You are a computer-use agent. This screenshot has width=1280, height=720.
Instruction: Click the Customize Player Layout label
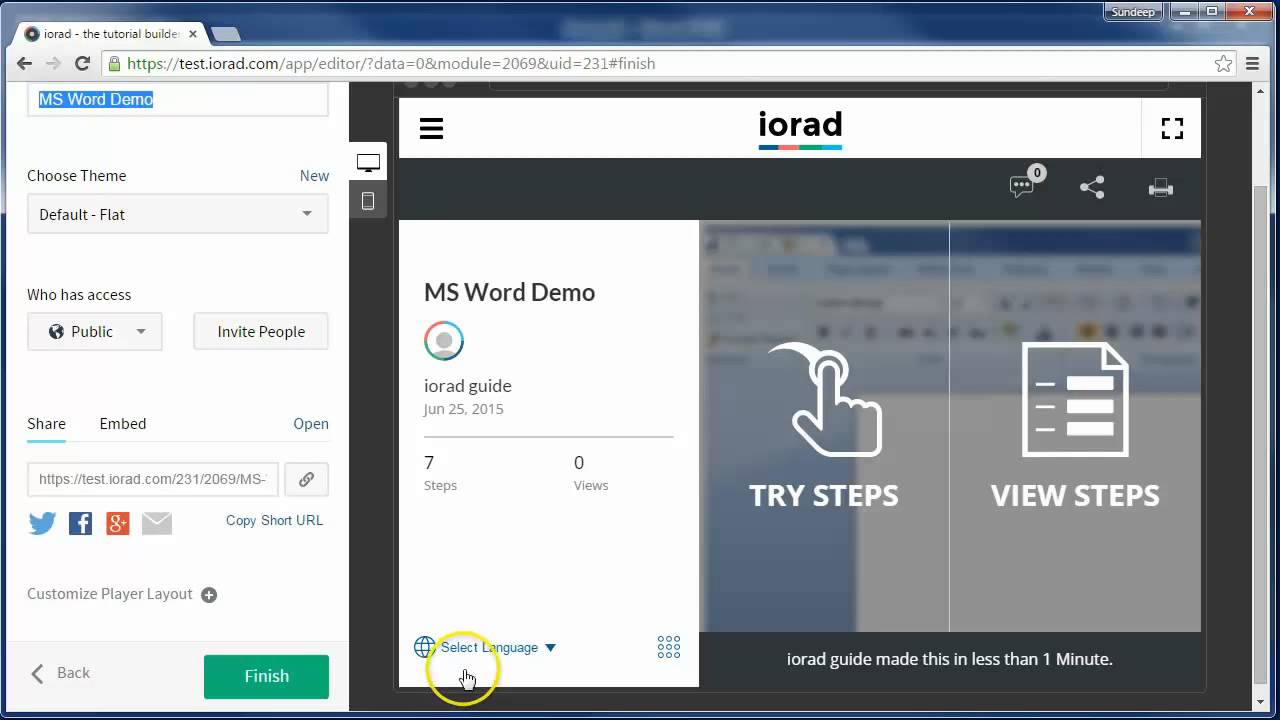(109, 594)
